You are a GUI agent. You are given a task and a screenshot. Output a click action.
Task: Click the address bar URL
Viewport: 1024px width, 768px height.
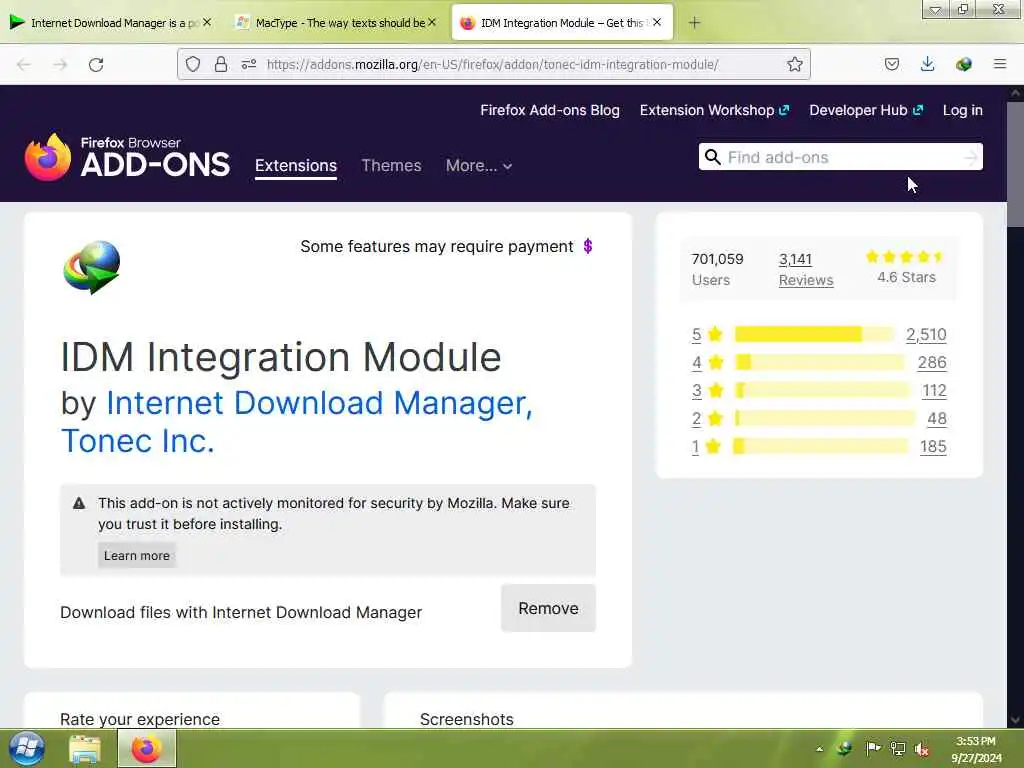[492, 65]
